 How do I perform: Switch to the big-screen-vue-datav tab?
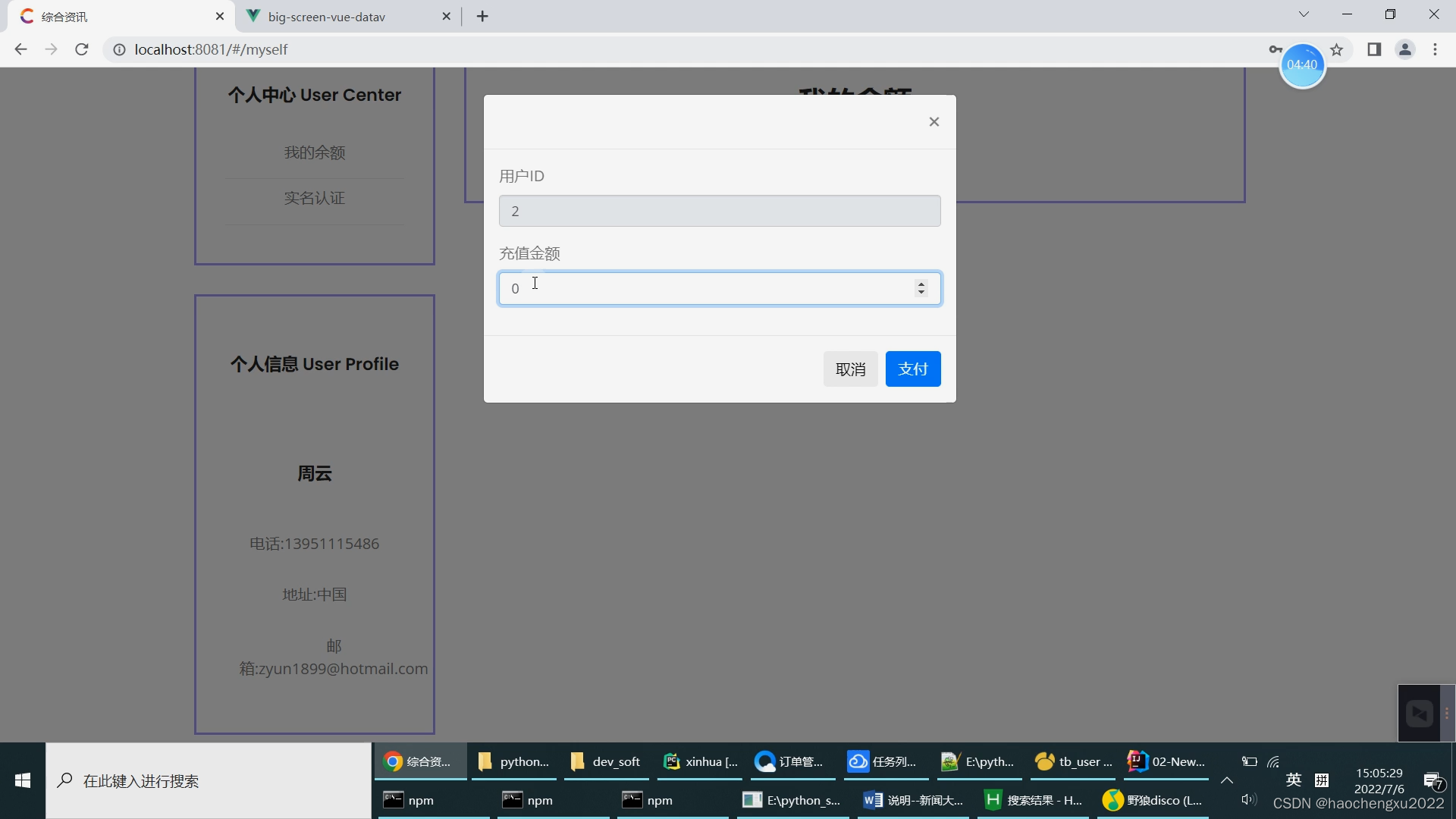click(x=349, y=17)
